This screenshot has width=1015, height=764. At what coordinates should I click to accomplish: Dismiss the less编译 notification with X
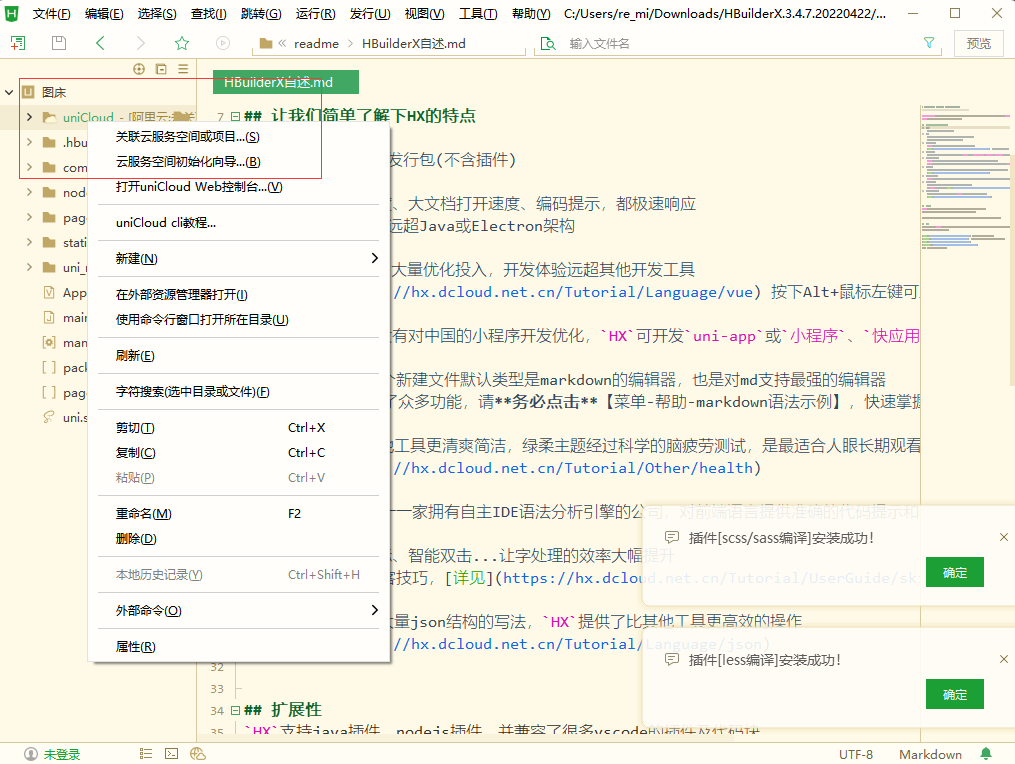coord(1003,659)
